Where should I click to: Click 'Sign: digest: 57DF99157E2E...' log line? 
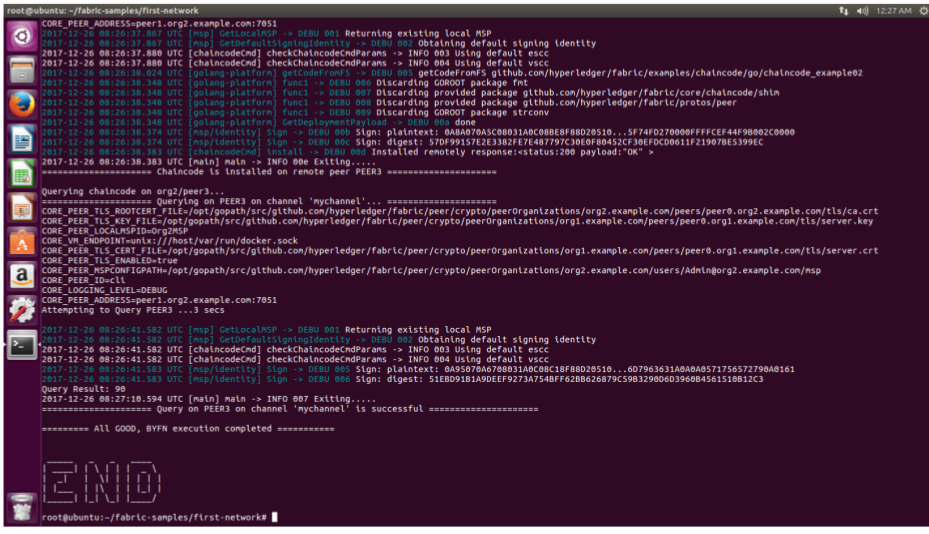pyautogui.click(x=402, y=142)
